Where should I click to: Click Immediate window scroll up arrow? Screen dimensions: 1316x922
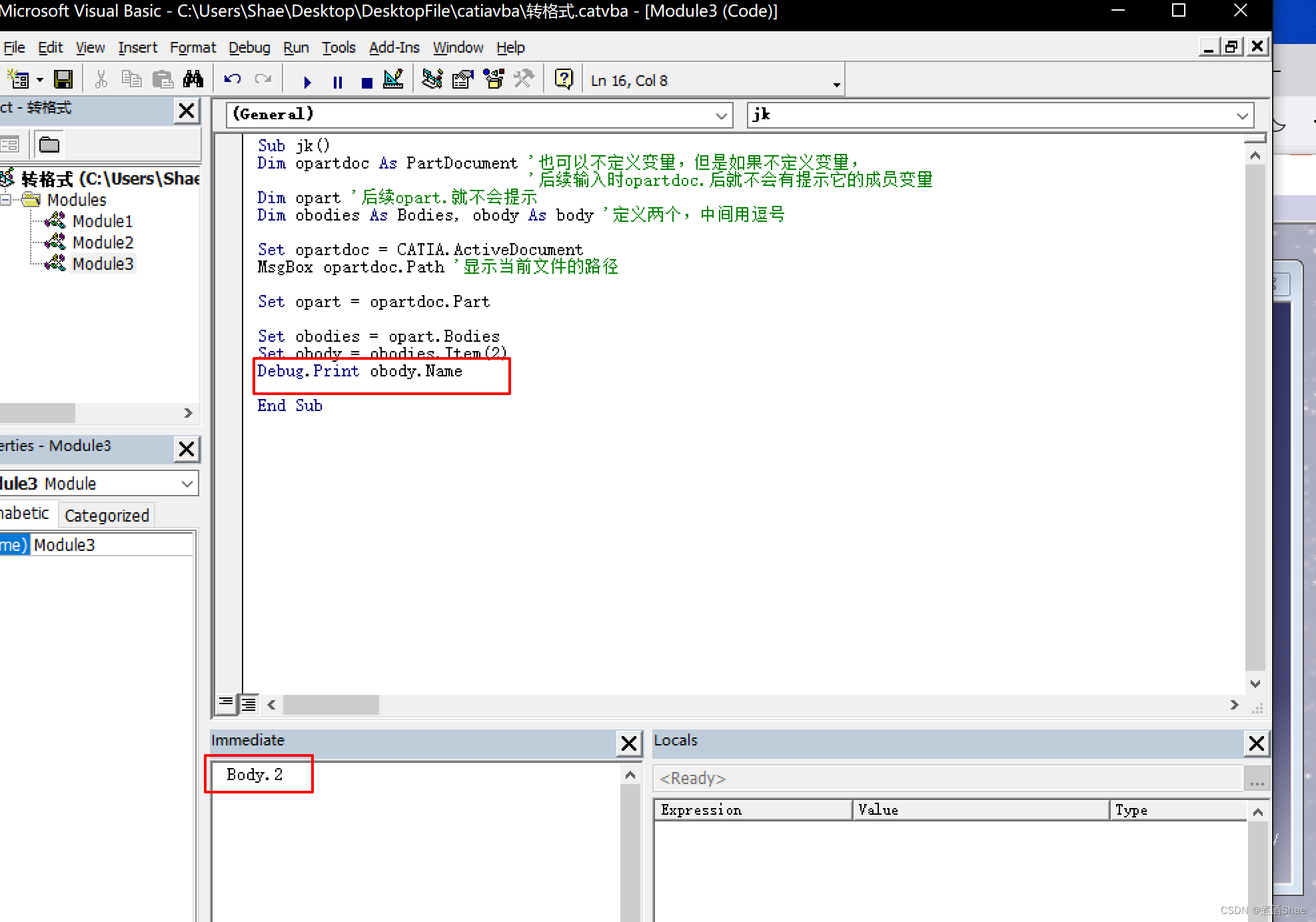point(630,775)
